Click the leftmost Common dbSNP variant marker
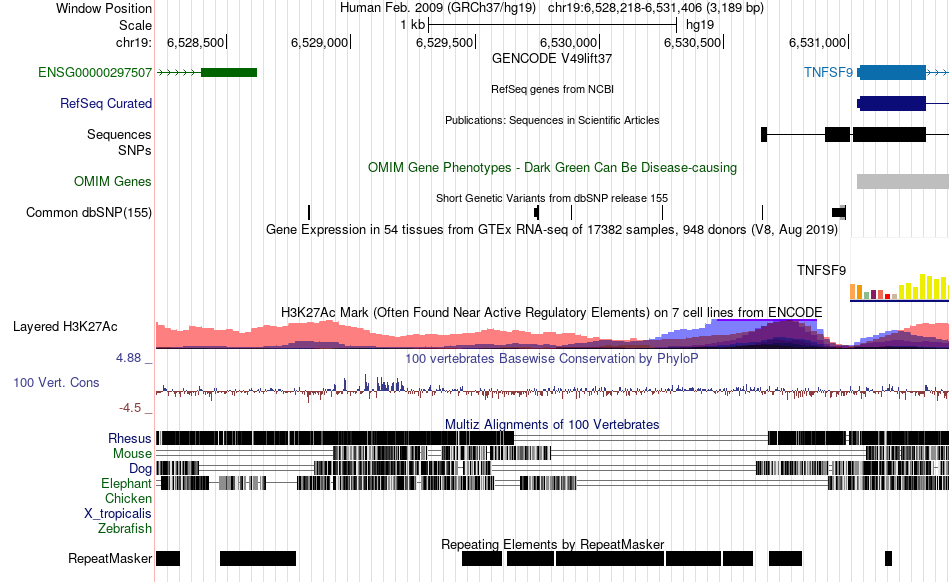Screen dimensions: 950x582 tap(309, 213)
